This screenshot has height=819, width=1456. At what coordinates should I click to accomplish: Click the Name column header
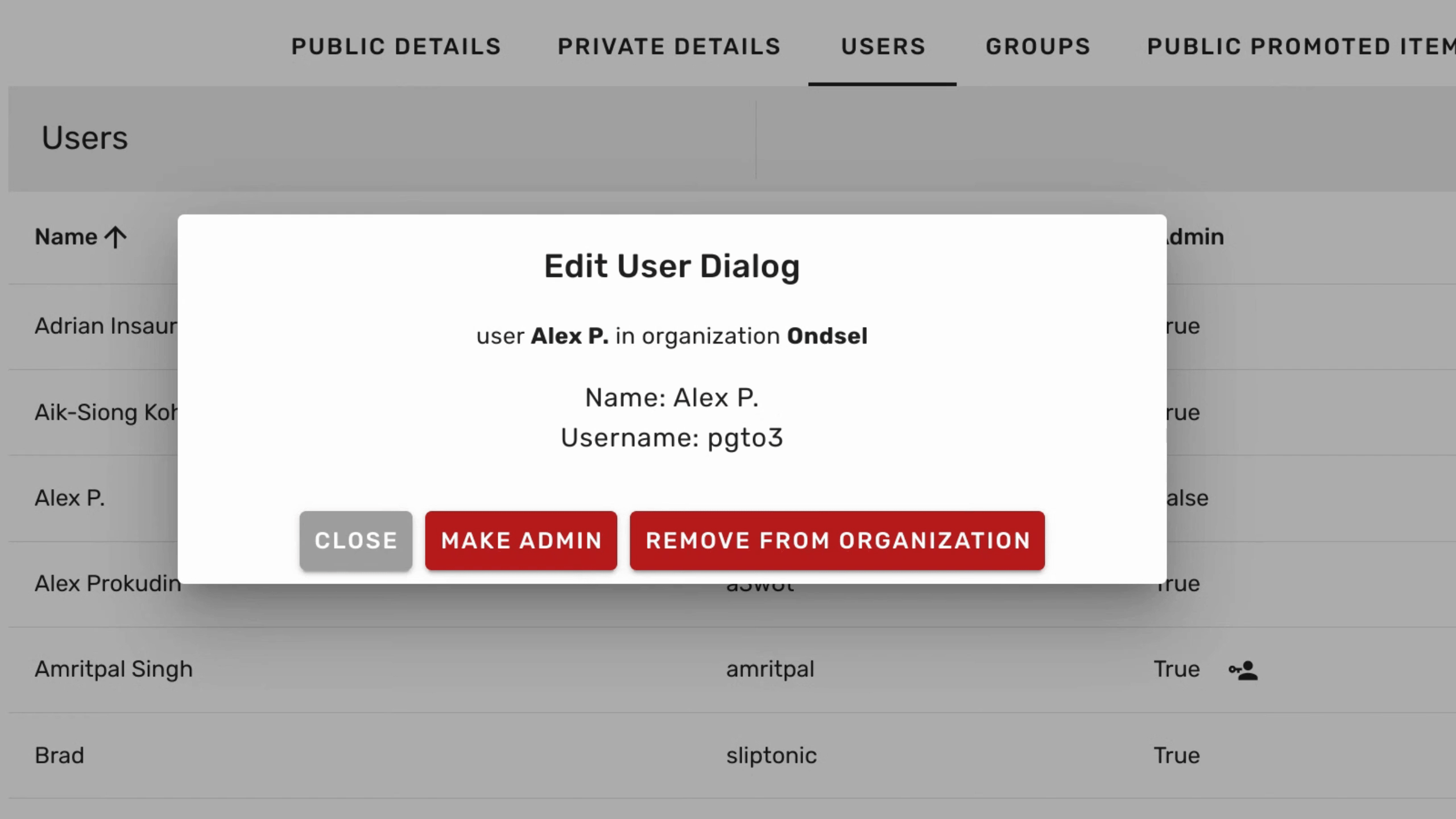(x=66, y=237)
